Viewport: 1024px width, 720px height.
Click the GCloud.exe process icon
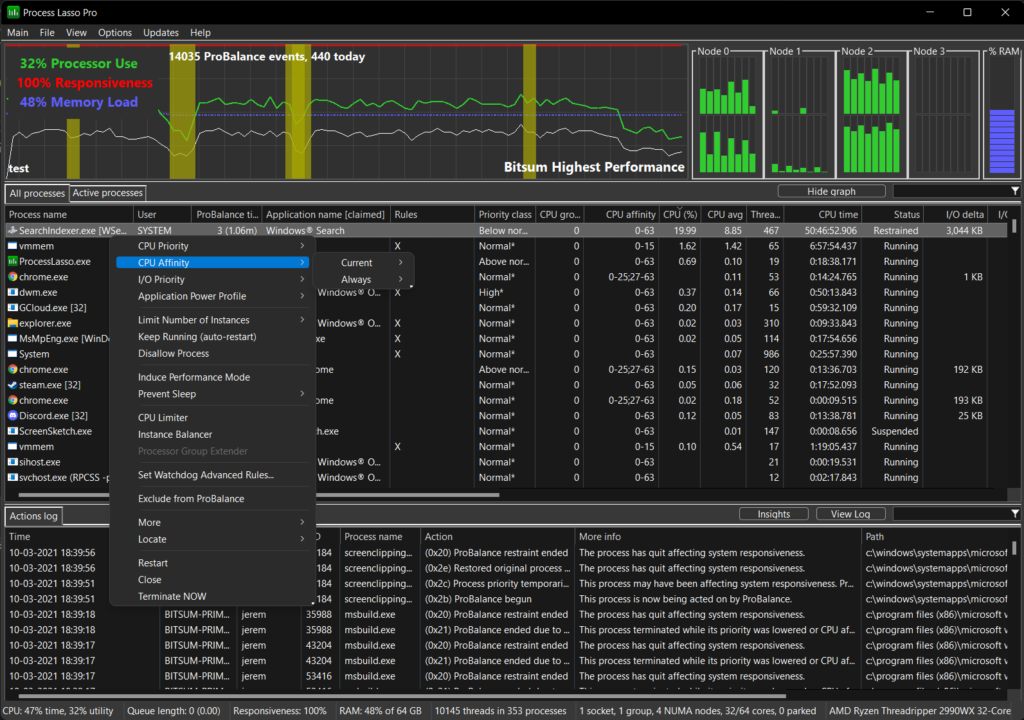tap(12, 307)
